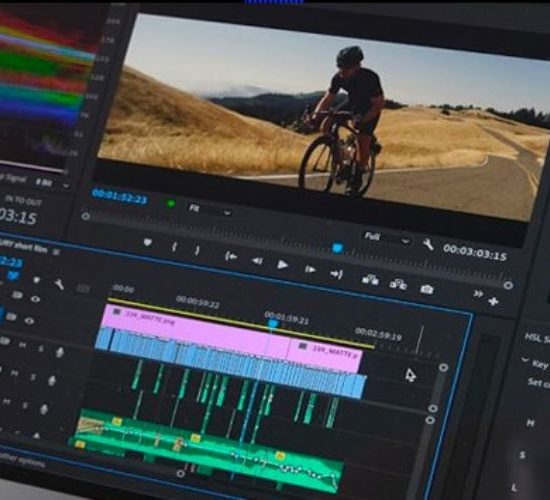Click the Timeline playhead at 00:01:59:21
Image resolution: width=550 pixels, height=500 pixels.
coord(273,323)
